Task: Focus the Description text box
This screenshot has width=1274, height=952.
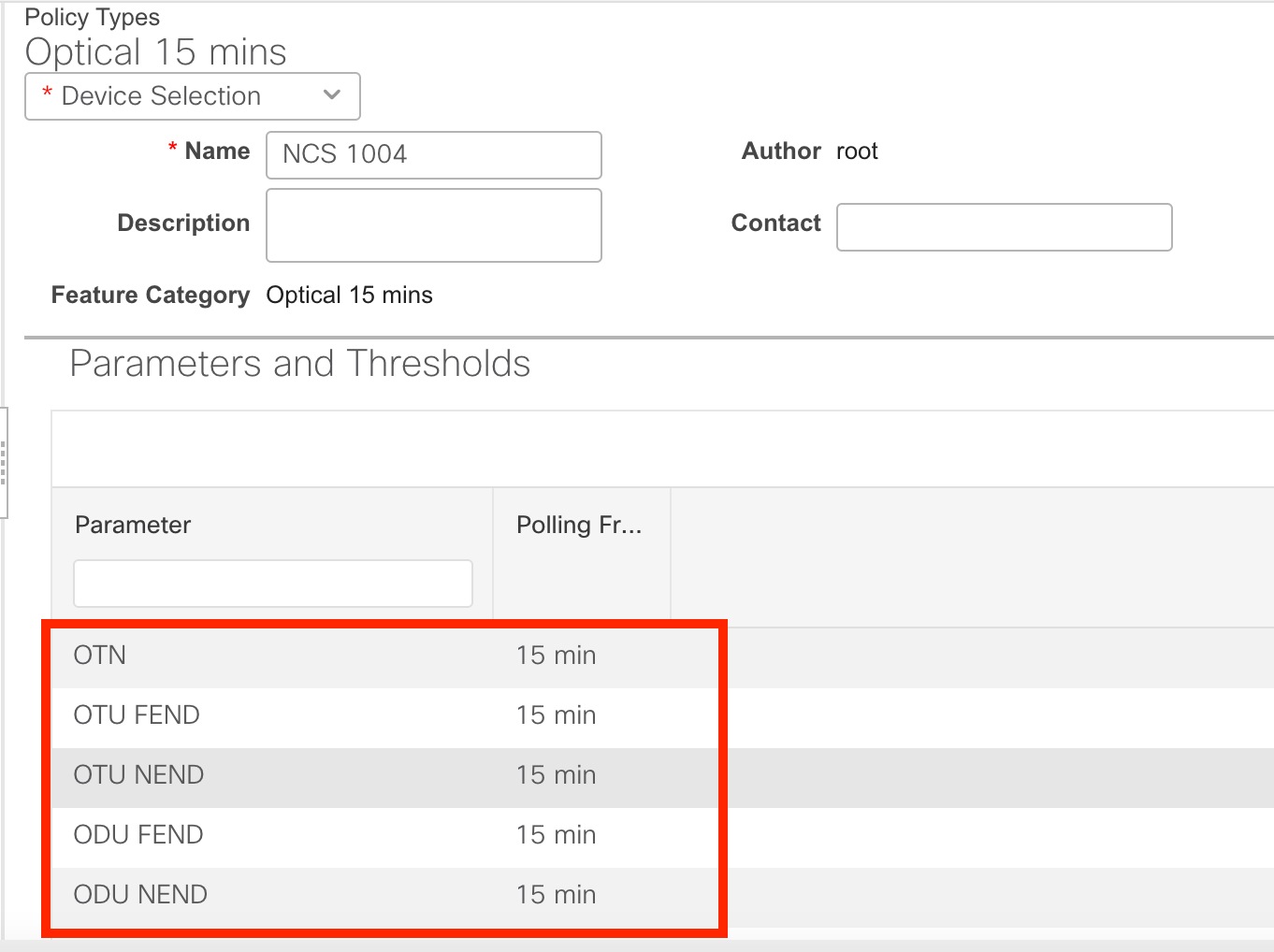Action: [x=433, y=225]
